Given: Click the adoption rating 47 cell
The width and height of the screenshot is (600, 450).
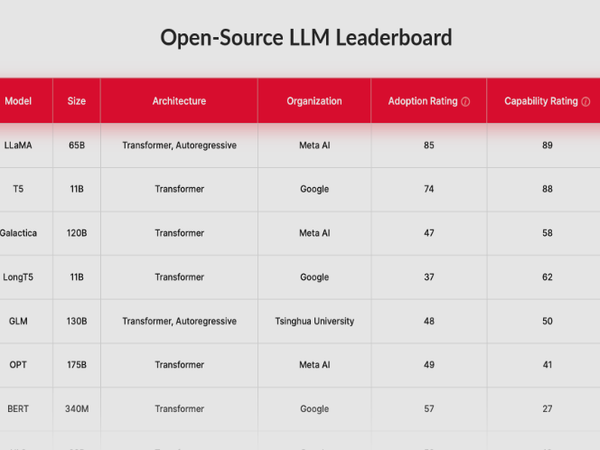Looking at the screenshot, I should pyautogui.click(x=429, y=233).
